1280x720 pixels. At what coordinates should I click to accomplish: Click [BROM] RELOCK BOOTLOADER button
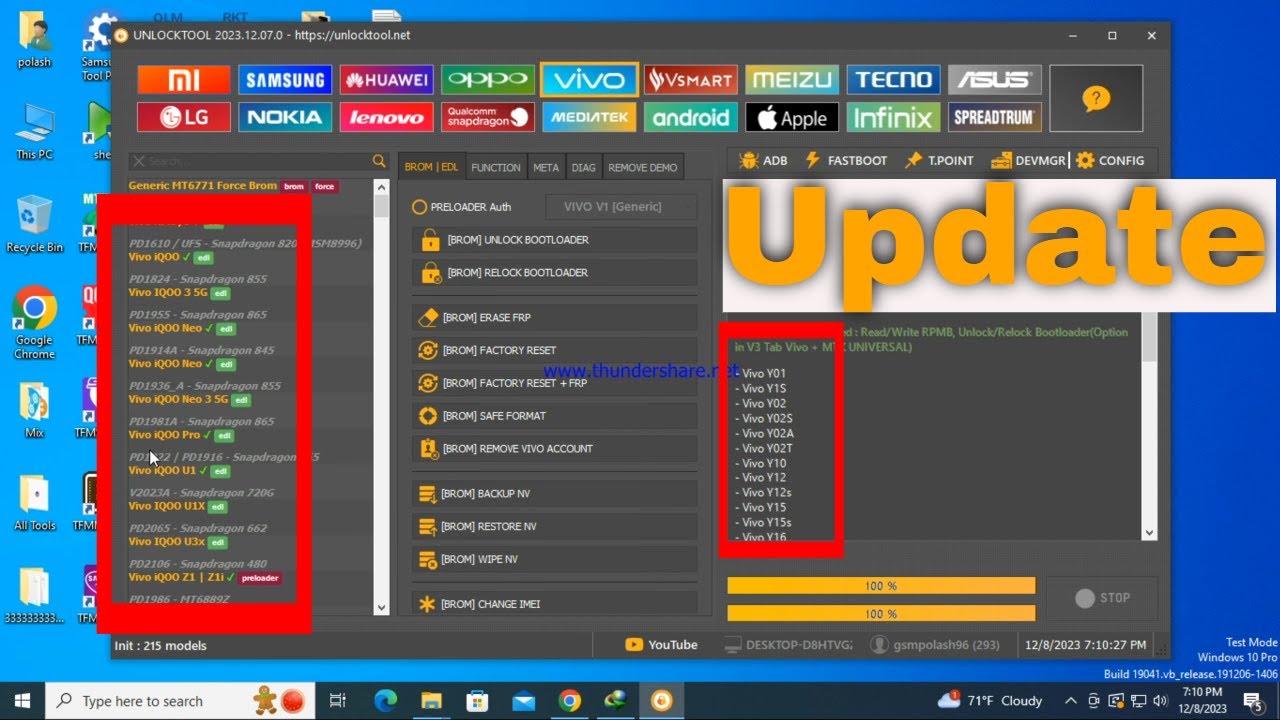555,272
